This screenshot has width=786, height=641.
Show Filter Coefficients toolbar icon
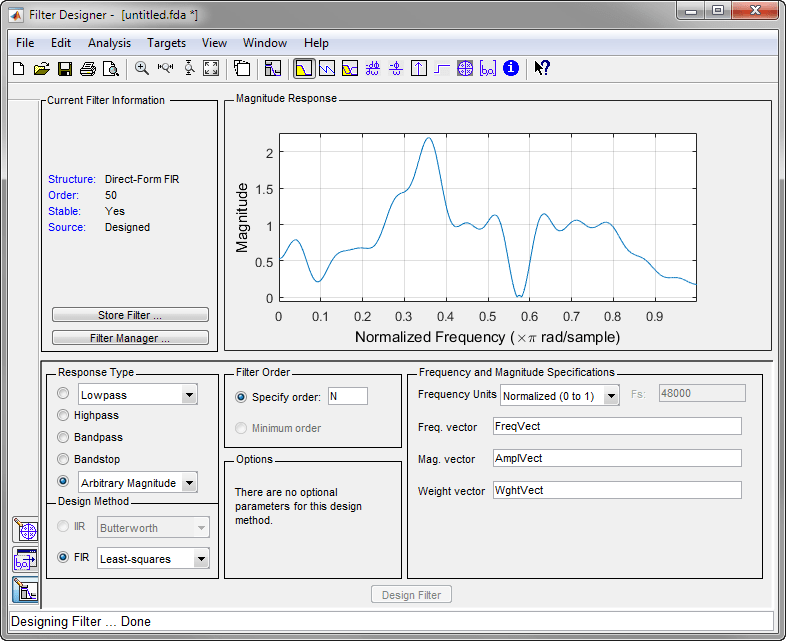488,69
